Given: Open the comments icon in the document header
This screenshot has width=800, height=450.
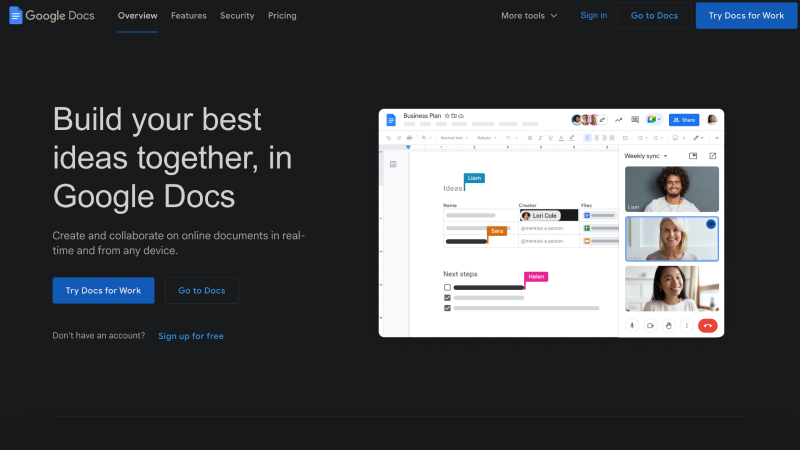Looking at the screenshot, I should [635, 119].
